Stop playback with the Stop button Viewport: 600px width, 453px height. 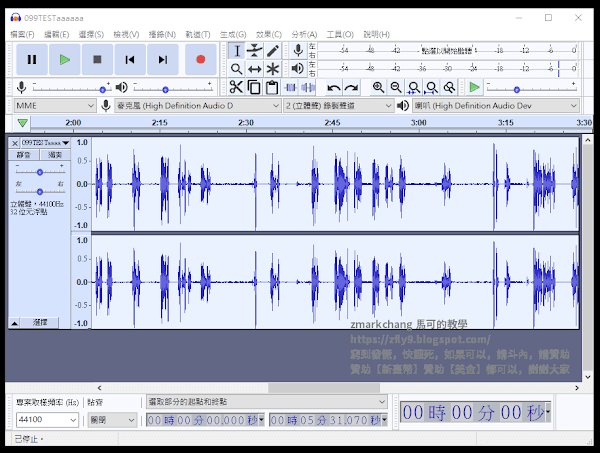pyautogui.click(x=97, y=59)
